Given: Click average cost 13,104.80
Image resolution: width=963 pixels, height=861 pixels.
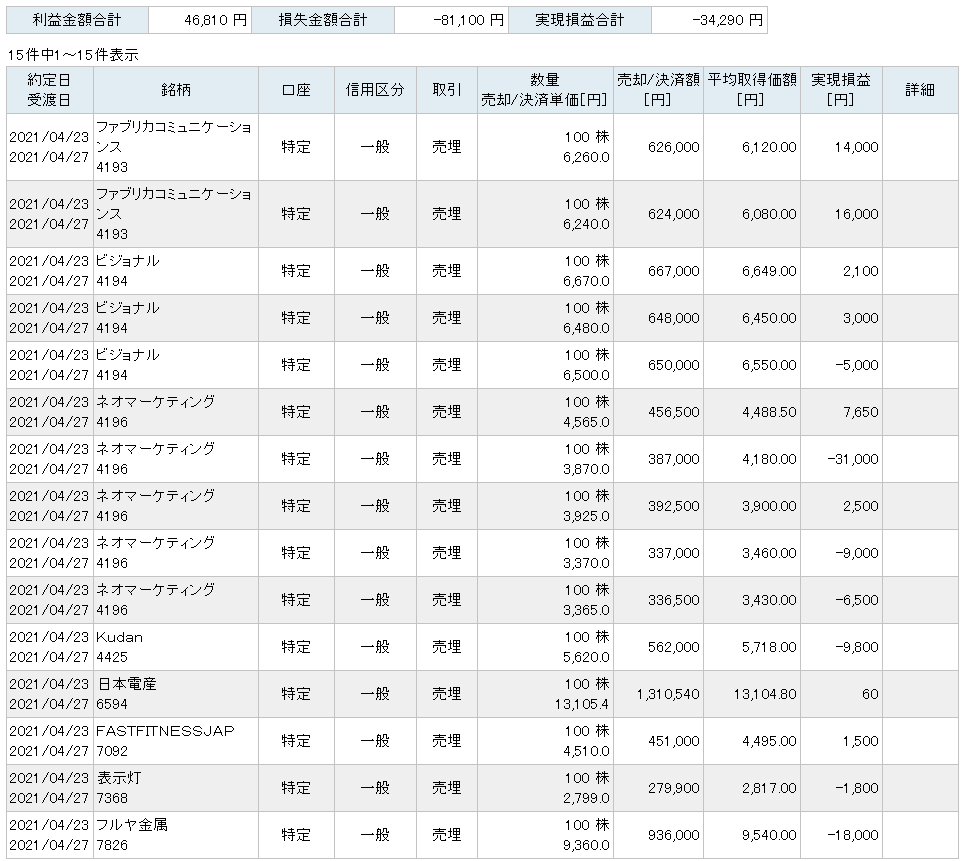Looking at the screenshot, I should [765, 694].
